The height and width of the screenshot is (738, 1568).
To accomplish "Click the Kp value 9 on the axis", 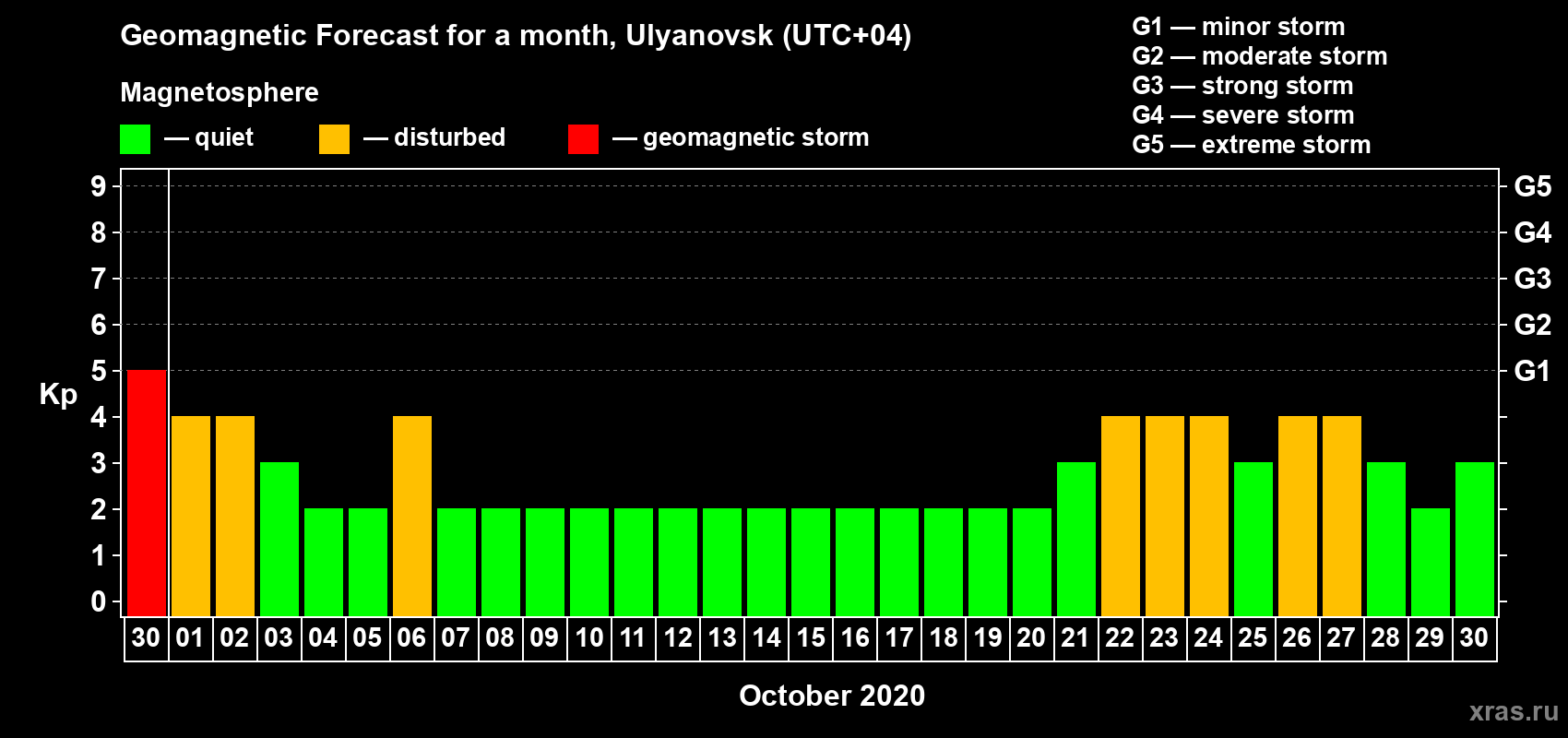I will coord(99,186).
